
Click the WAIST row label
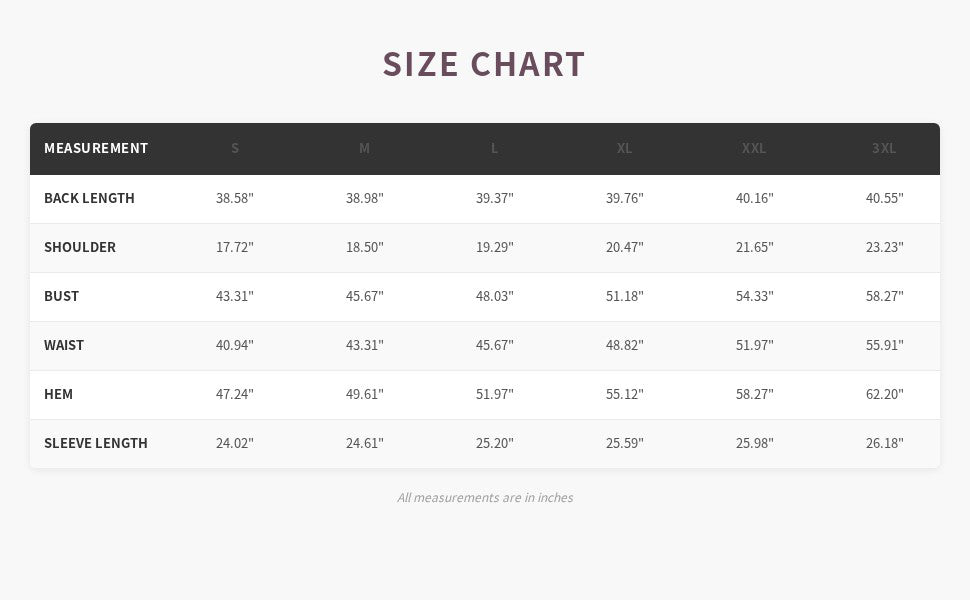pos(64,345)
